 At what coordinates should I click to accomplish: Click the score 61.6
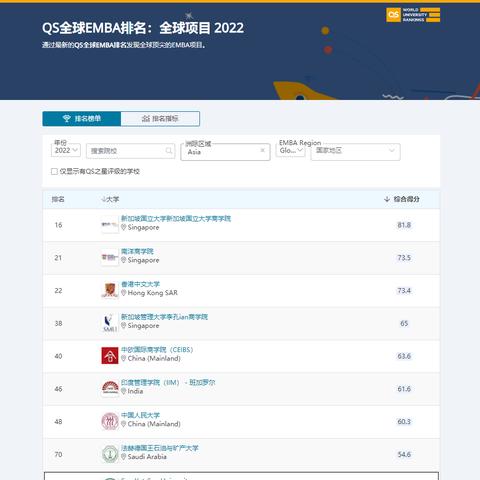coord(404,389)
